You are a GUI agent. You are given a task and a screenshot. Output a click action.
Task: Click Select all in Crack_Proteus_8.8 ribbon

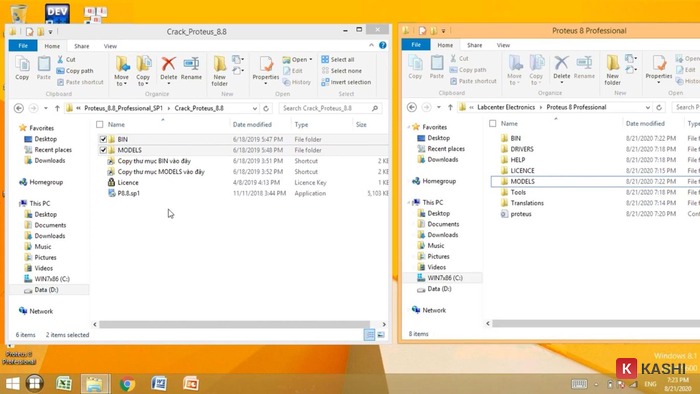[338, 59]
